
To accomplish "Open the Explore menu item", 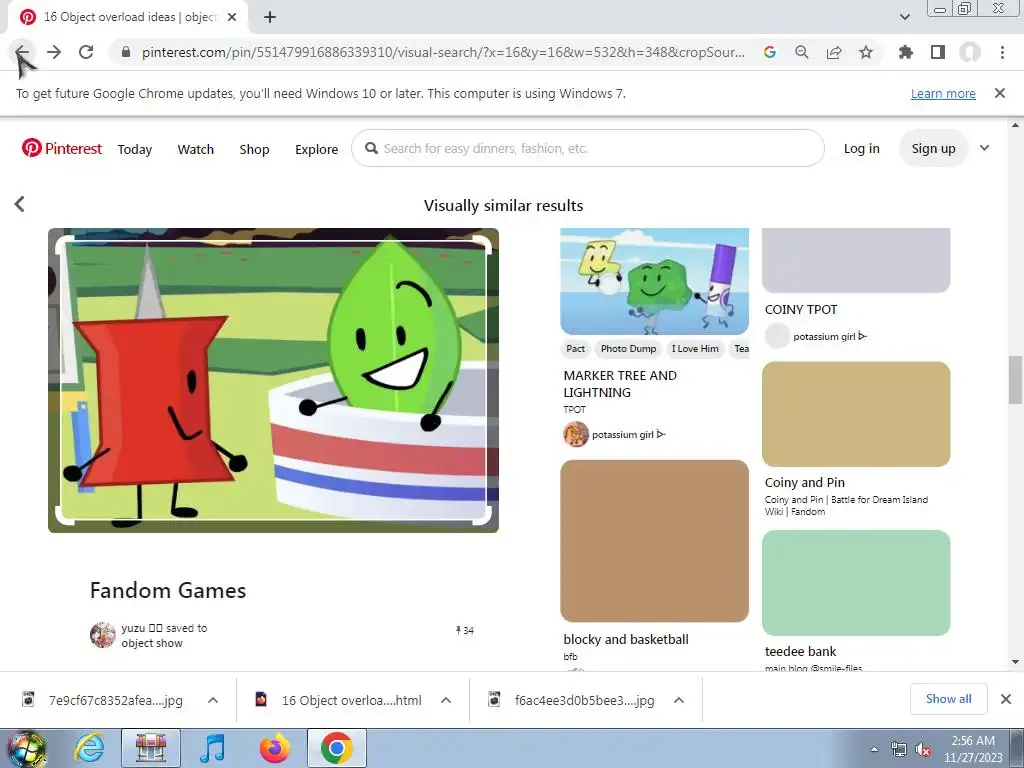I will pyautogui.click(x=316, y=150).
